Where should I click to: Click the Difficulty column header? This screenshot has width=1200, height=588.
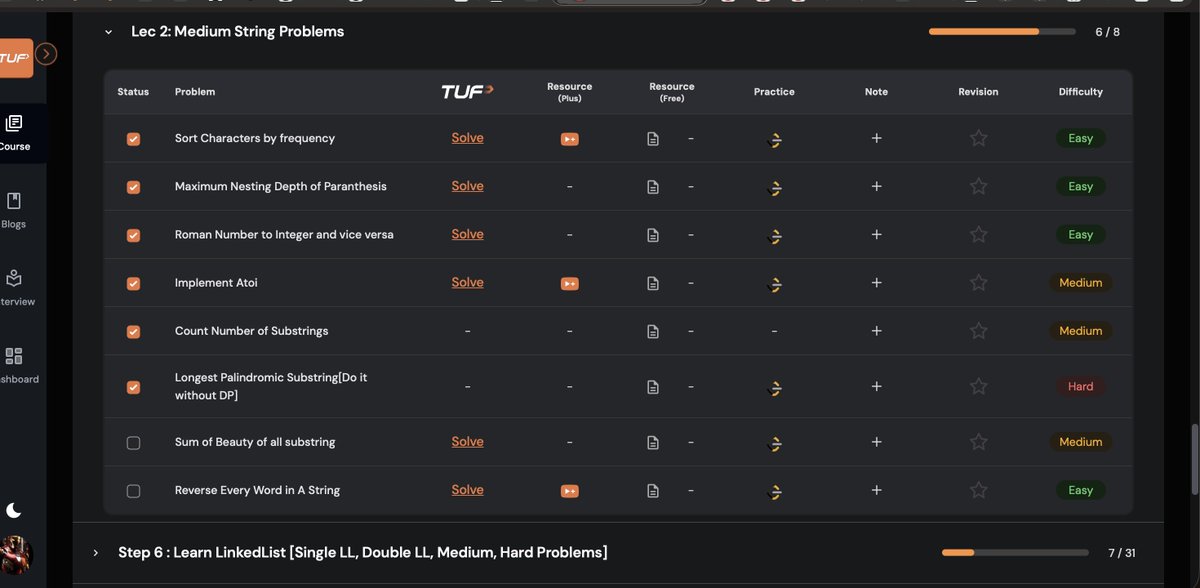[1081, 92]
